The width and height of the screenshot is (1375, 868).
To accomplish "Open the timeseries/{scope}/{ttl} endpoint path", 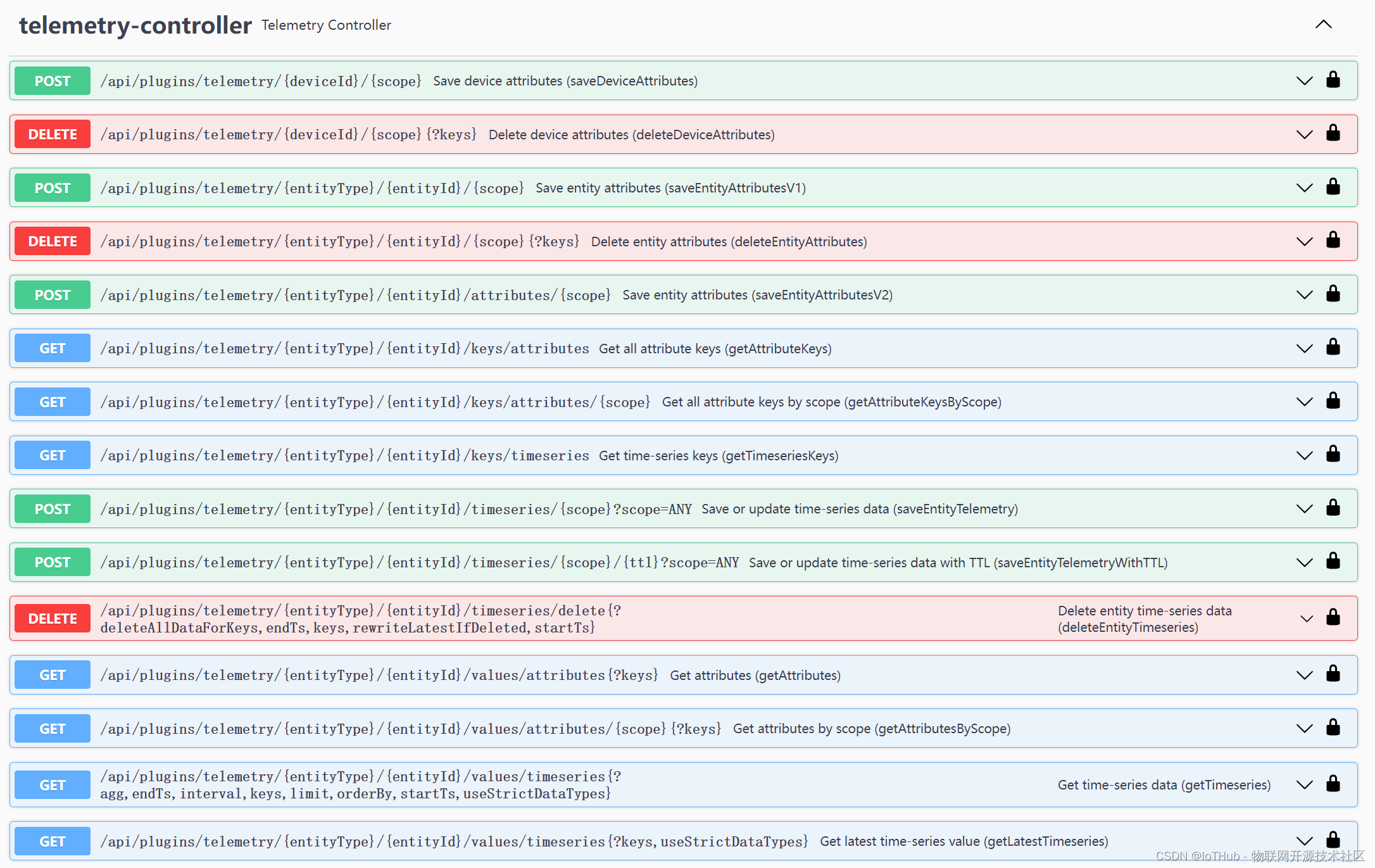I will point(420,562).
